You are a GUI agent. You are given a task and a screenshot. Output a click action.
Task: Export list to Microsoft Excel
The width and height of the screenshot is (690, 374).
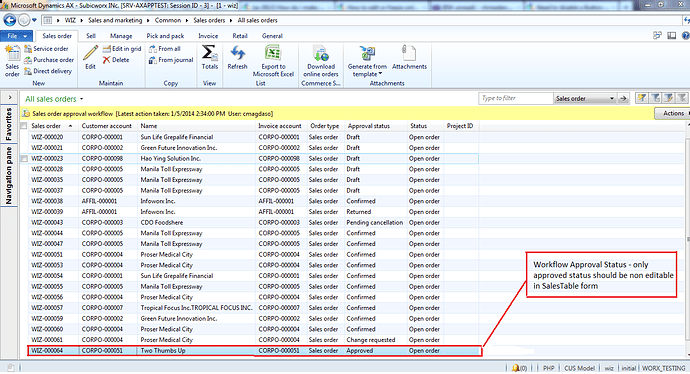coord(273,61)
